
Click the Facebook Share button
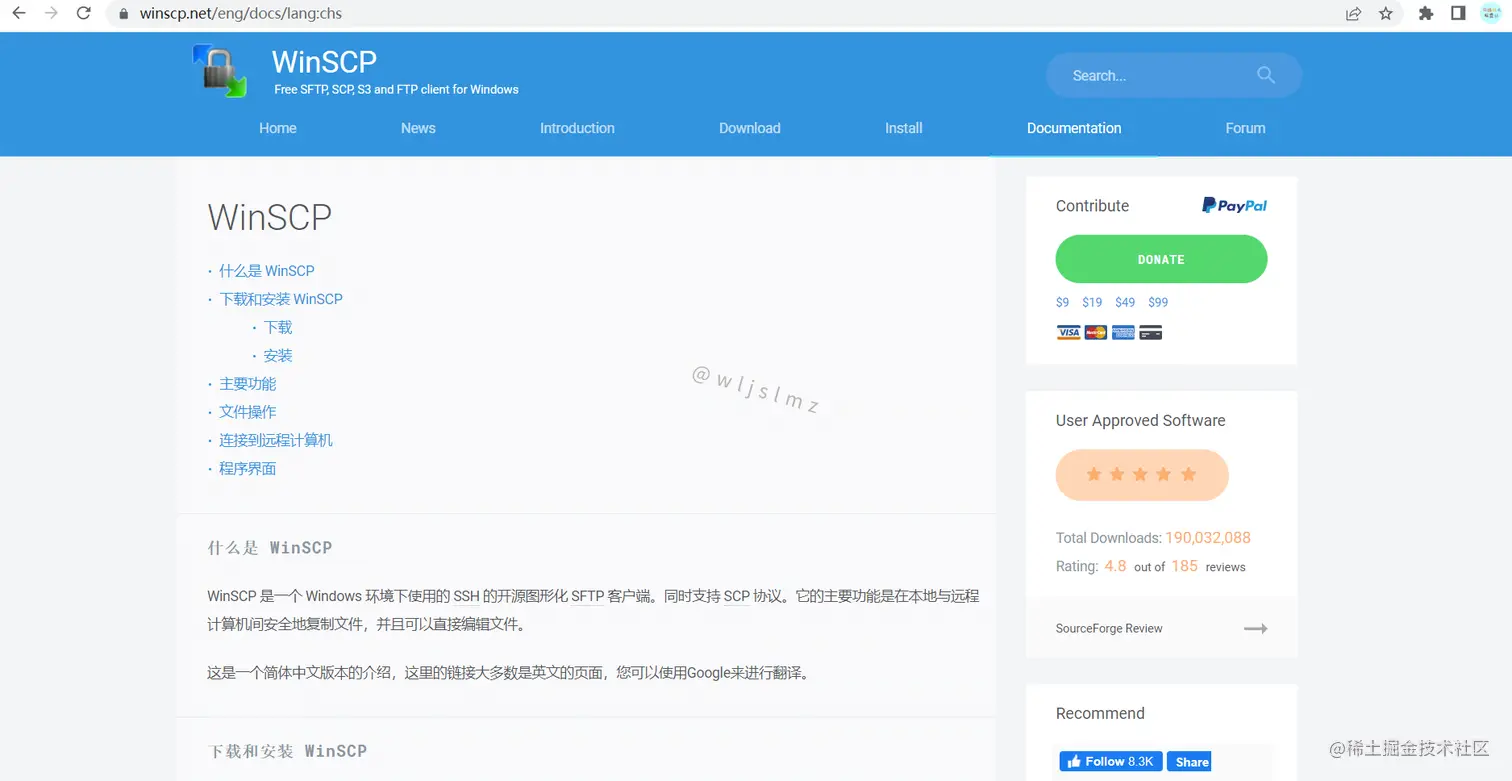[x=1189, y=761]
